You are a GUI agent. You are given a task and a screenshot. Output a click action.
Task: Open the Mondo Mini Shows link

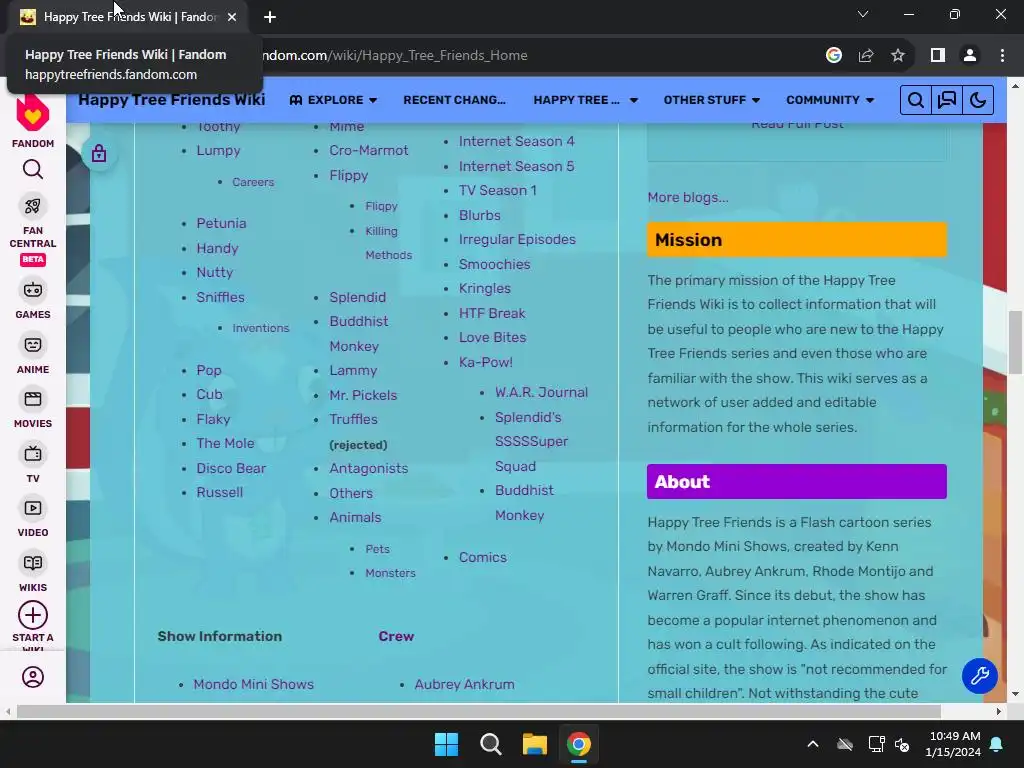click(x=253, y=684)
